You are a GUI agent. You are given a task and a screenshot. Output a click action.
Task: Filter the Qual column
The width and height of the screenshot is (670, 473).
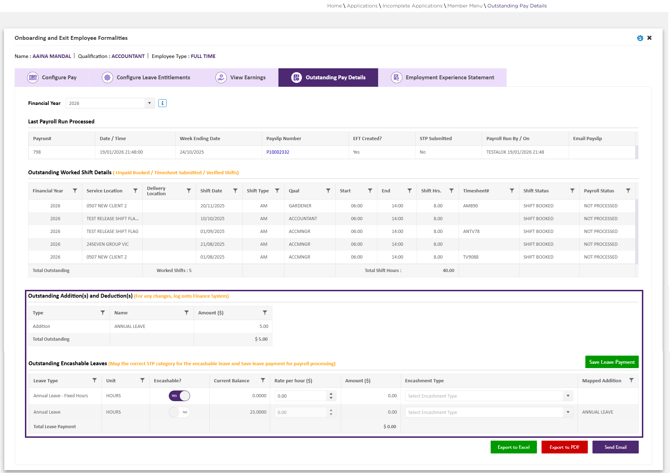328,191
